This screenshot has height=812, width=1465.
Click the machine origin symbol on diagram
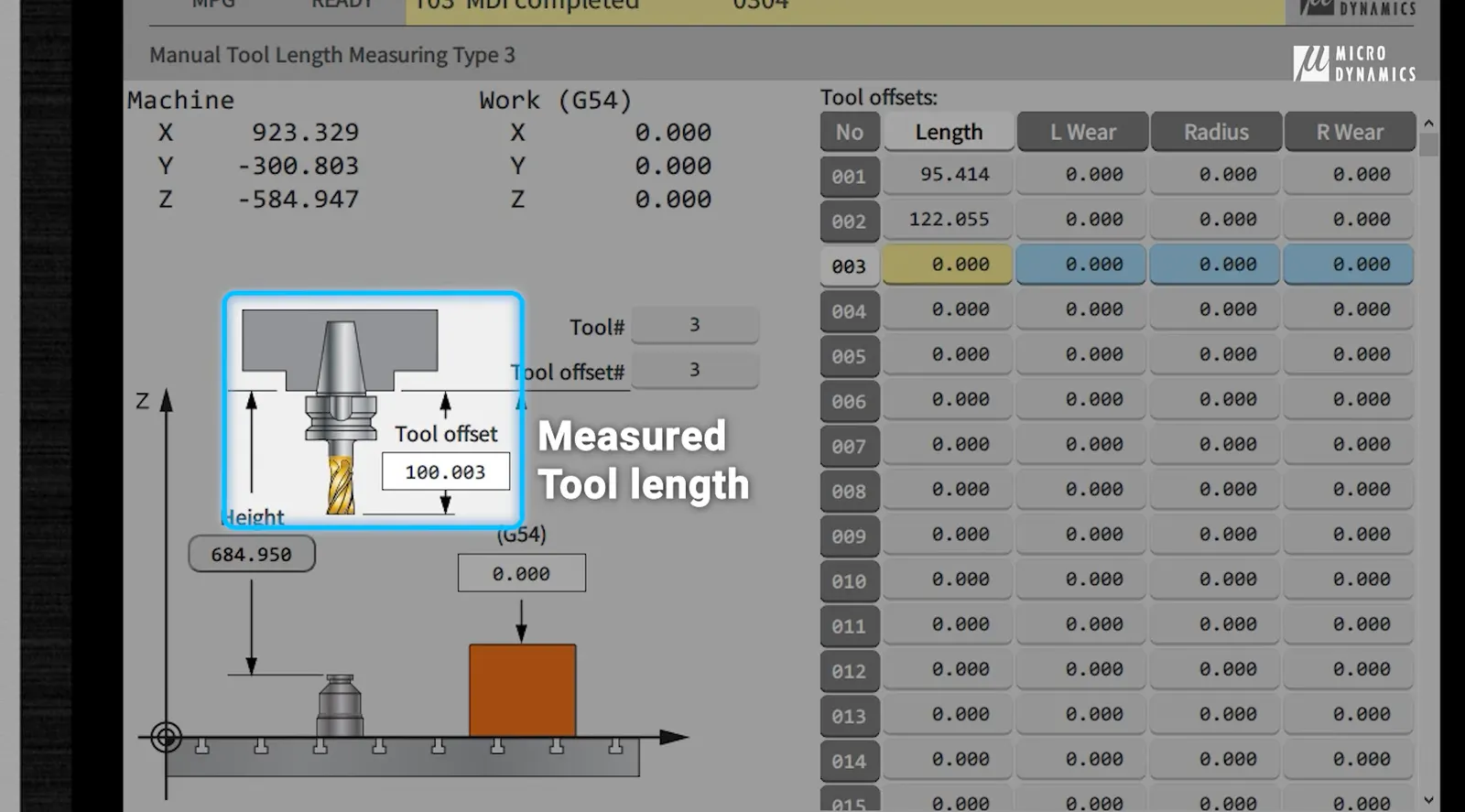click(x=166, y=737)
